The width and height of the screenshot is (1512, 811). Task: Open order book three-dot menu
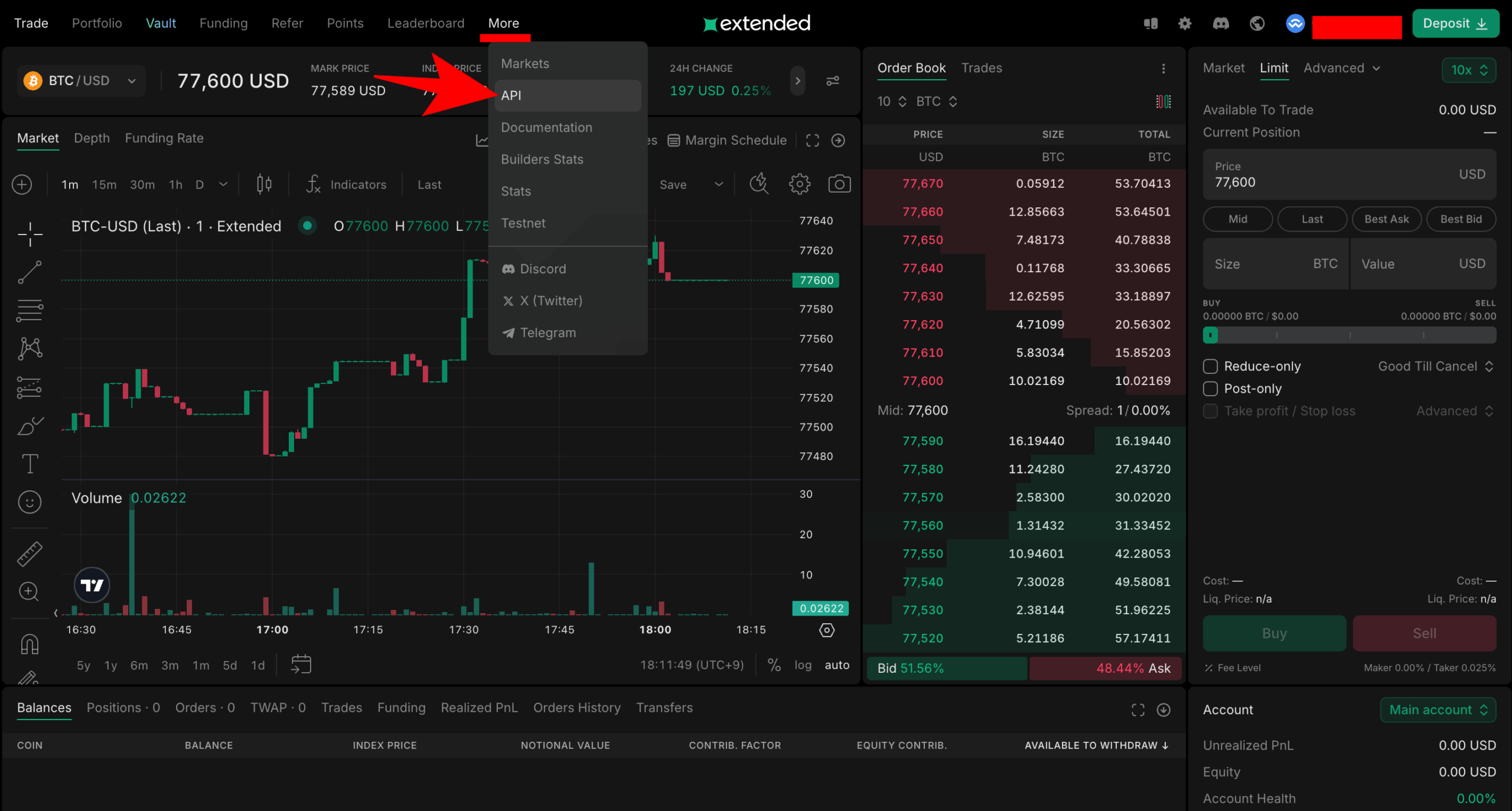1164,69
